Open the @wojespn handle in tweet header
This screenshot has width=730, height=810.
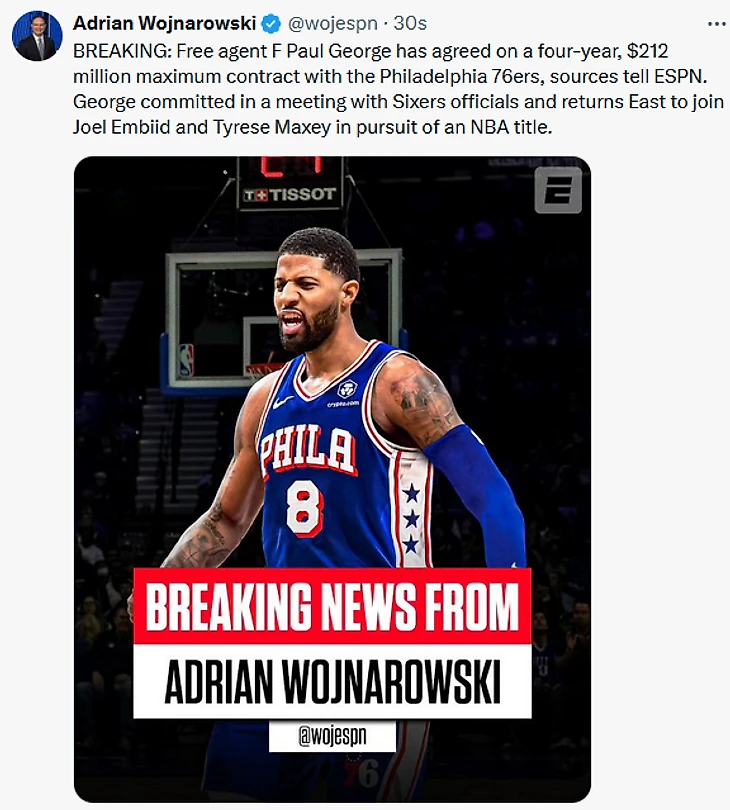(332, 23)
